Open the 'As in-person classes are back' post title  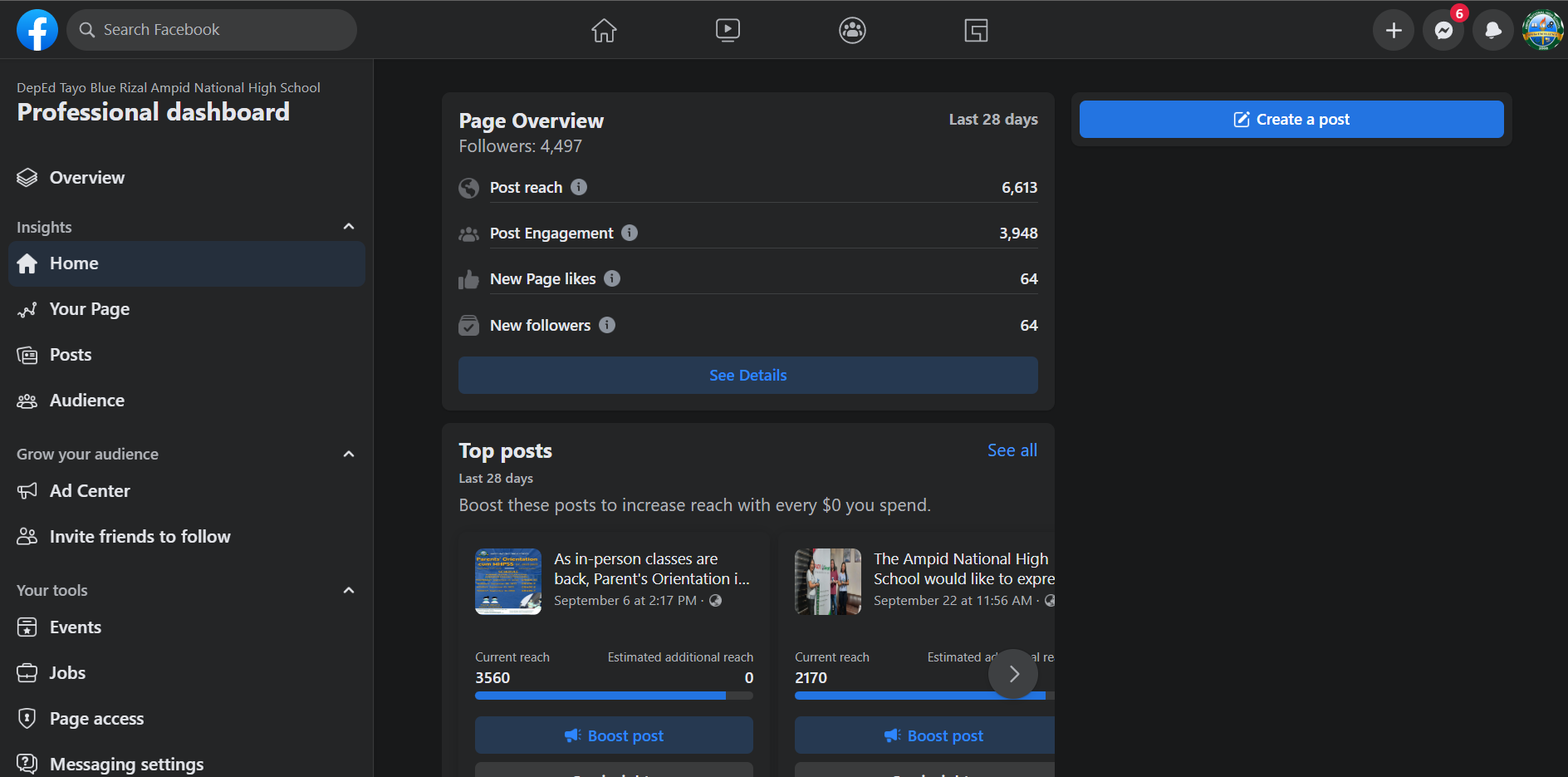[652, 569]
